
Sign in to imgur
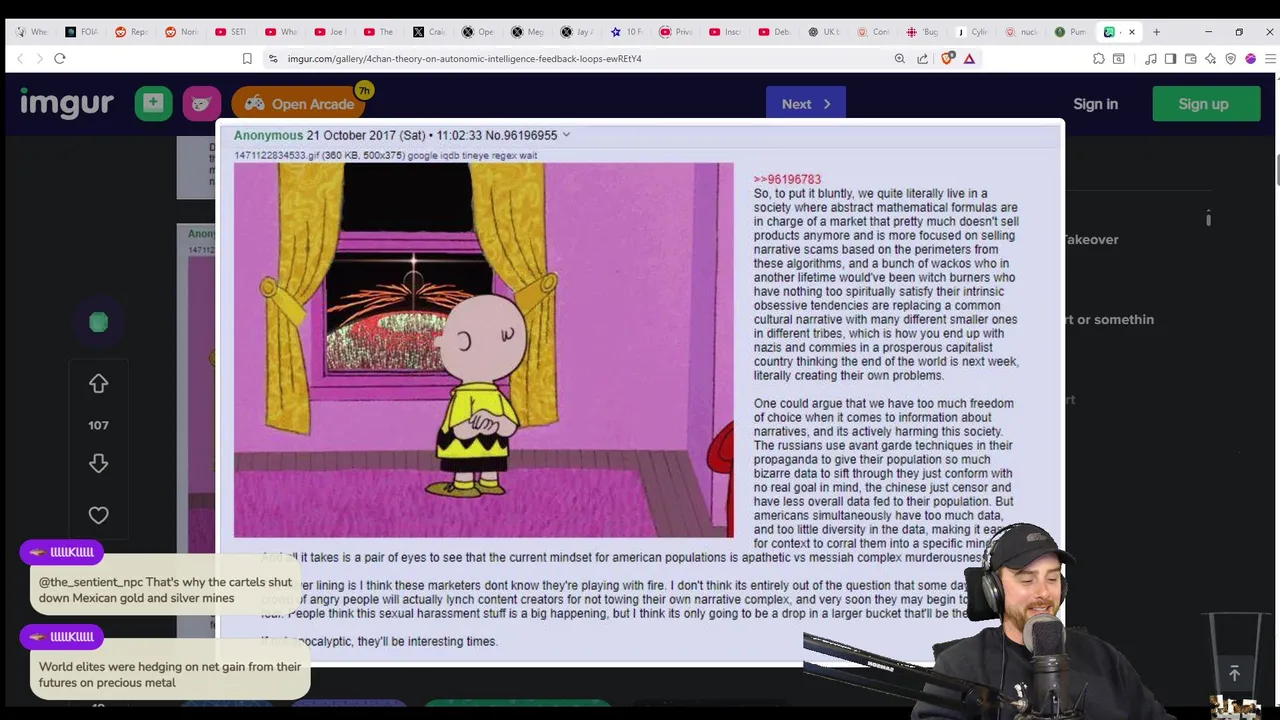(x=1095, y=104)
